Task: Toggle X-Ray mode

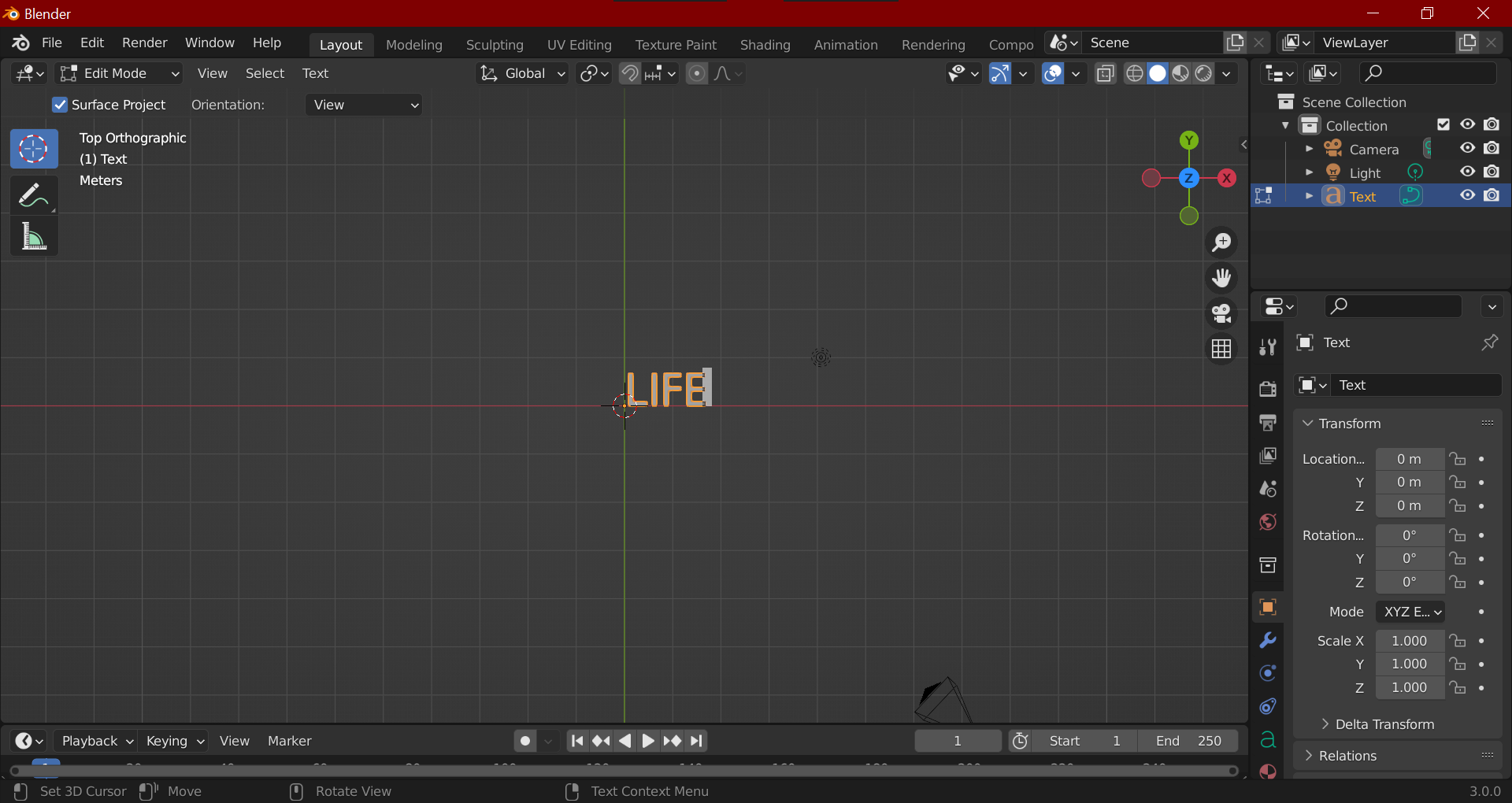Action: [1105, 73]
